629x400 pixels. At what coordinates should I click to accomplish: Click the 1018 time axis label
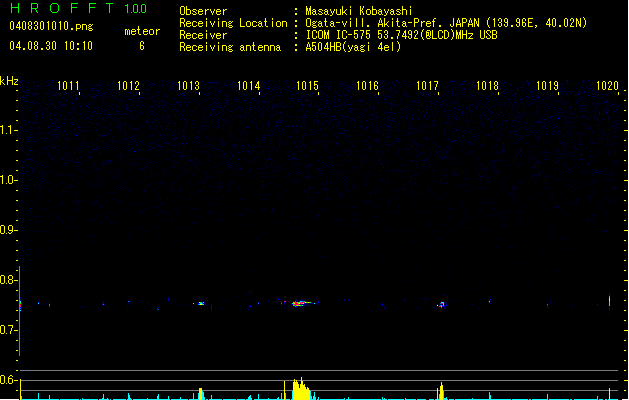[x=487, y=86]
